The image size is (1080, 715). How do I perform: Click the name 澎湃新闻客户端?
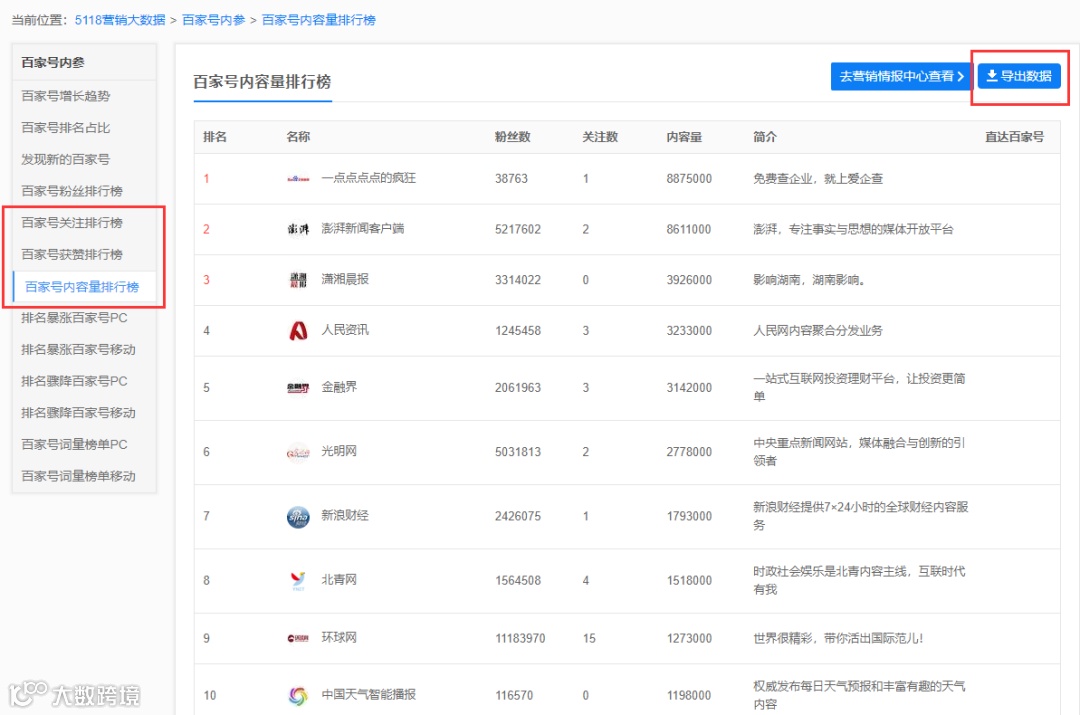tap(362, 228)
